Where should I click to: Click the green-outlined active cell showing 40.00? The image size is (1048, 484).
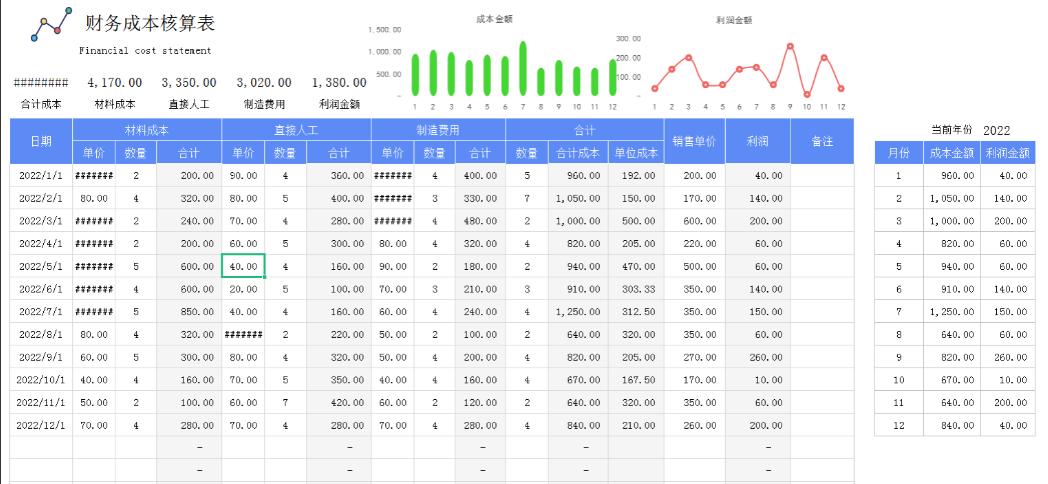click(243, 267)
